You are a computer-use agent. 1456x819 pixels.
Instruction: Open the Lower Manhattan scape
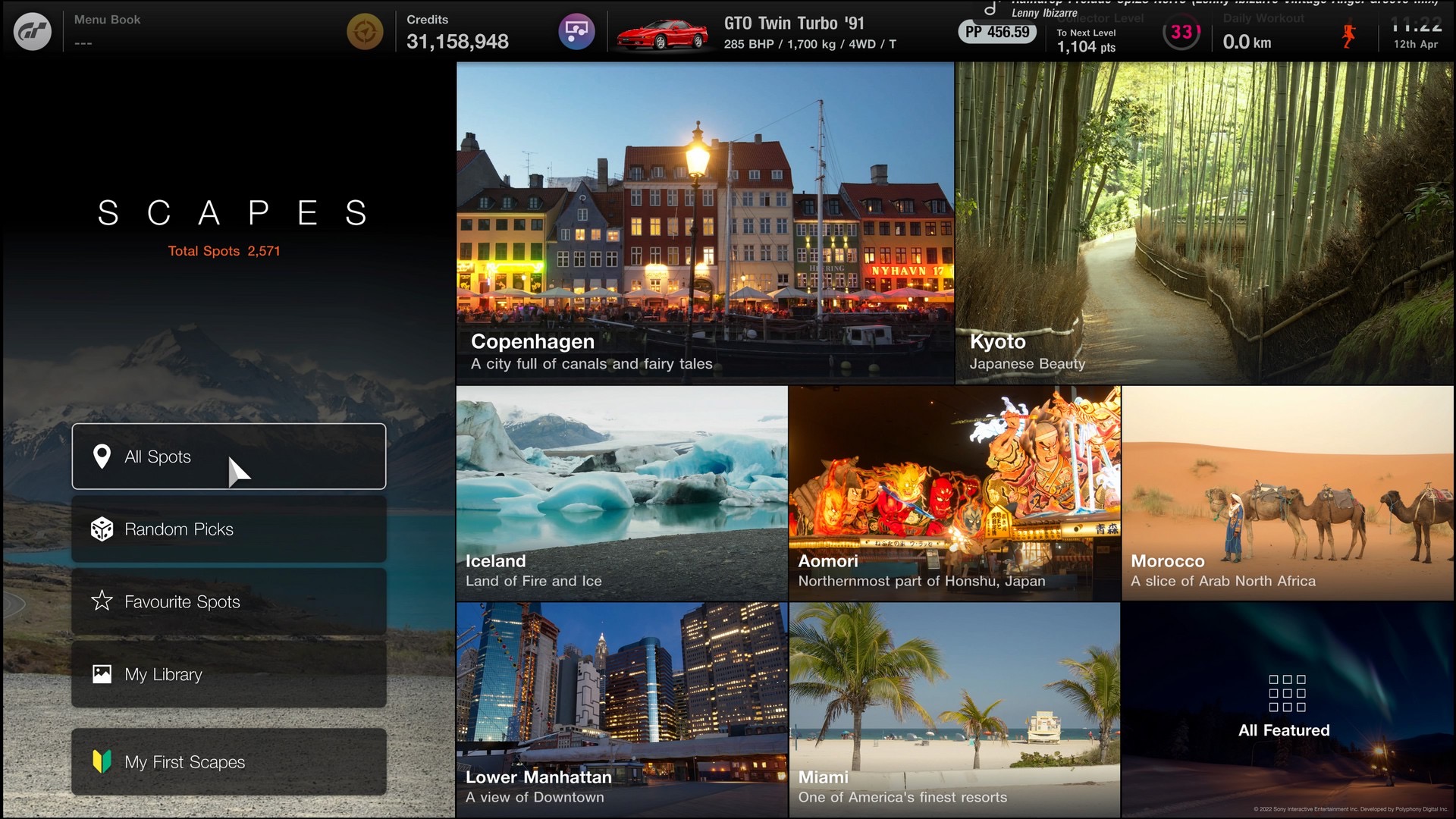(x=621, y=709)
